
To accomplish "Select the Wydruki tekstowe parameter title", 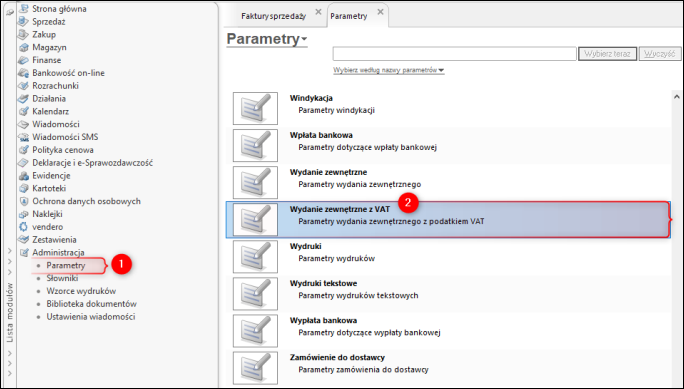I will point(323,283).
